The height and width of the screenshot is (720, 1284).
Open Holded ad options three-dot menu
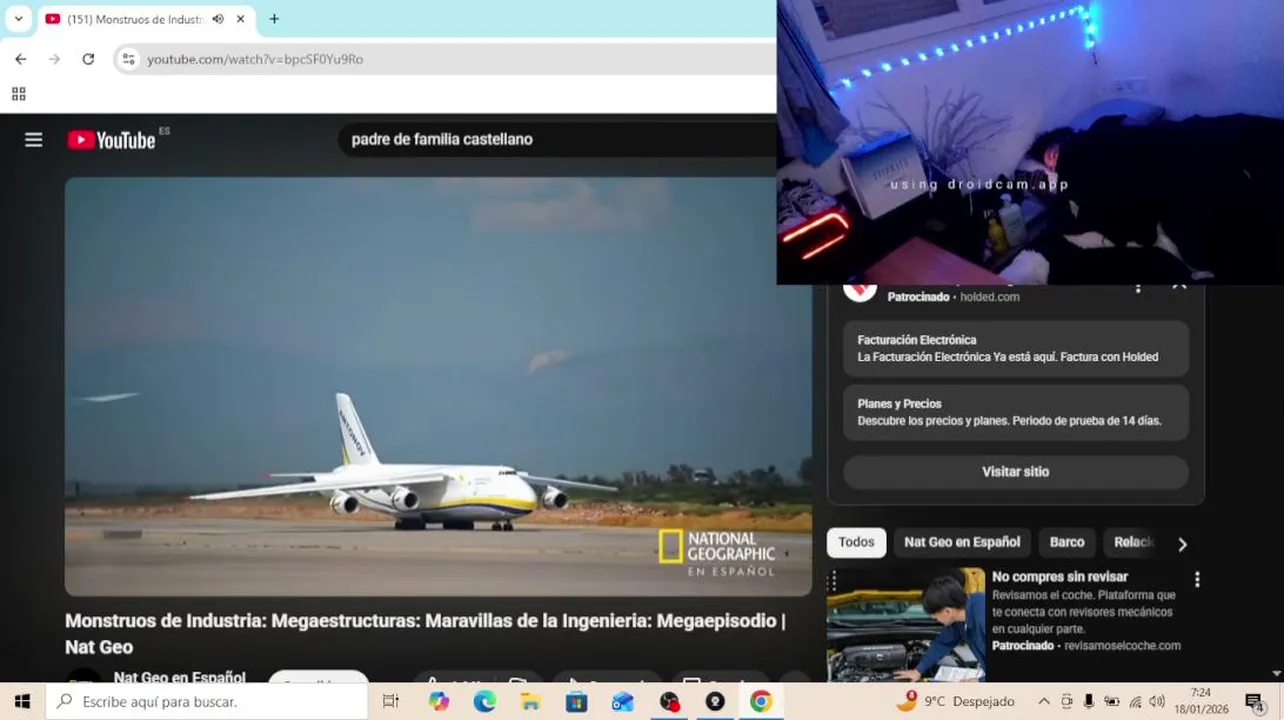point(1138,288)
